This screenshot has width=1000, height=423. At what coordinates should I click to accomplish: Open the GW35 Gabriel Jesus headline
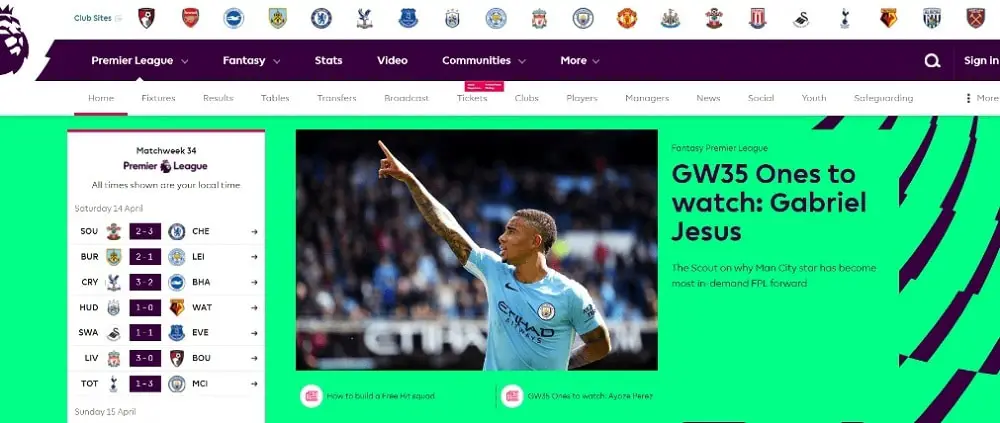[x=768, y=202]
